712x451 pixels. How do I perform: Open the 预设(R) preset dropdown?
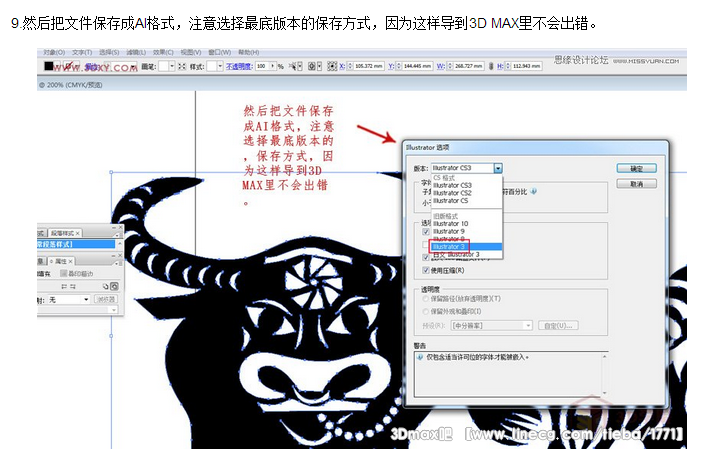491,326
